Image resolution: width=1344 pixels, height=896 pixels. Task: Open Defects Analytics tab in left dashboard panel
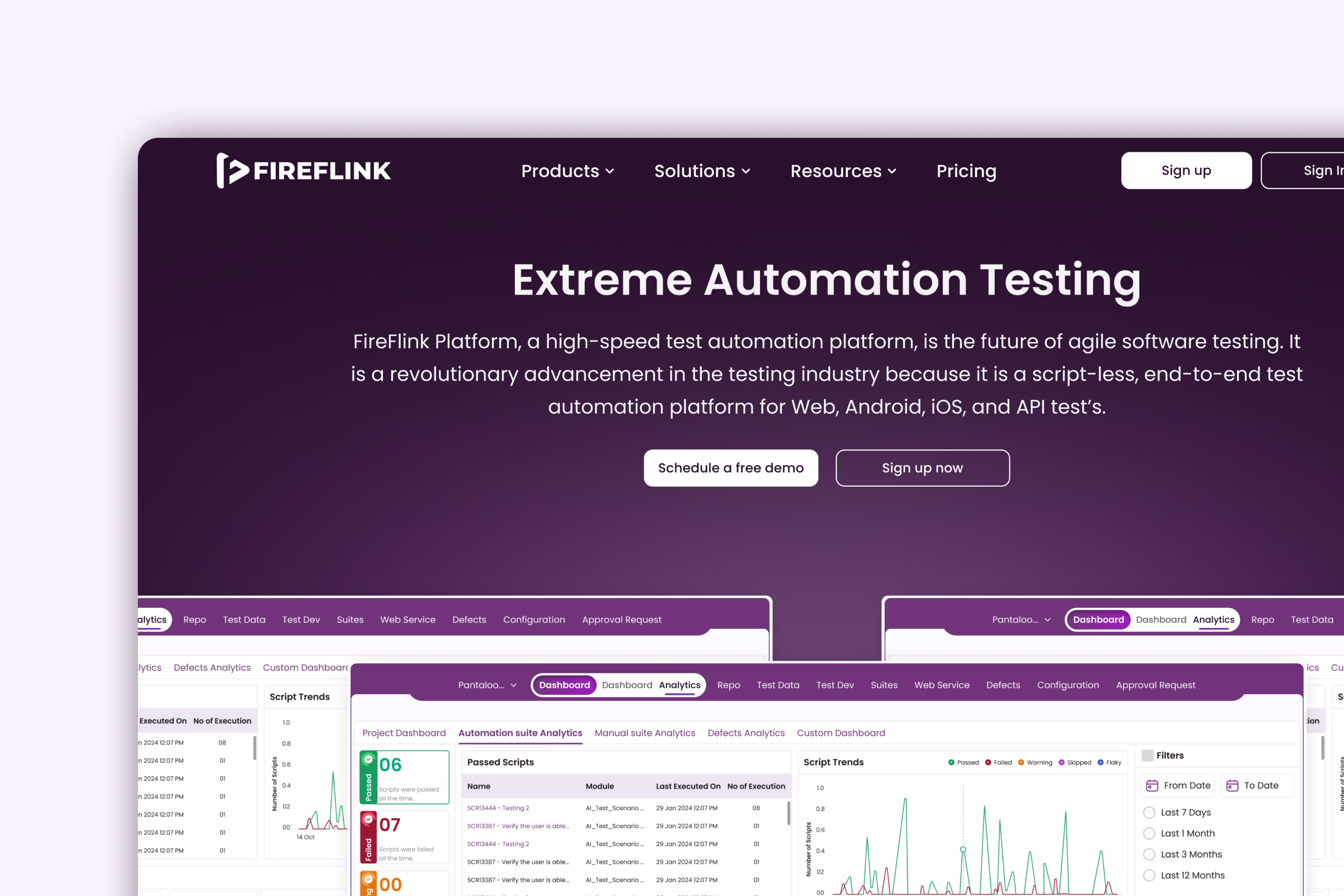pyautogui.click(x=212, y=667)
